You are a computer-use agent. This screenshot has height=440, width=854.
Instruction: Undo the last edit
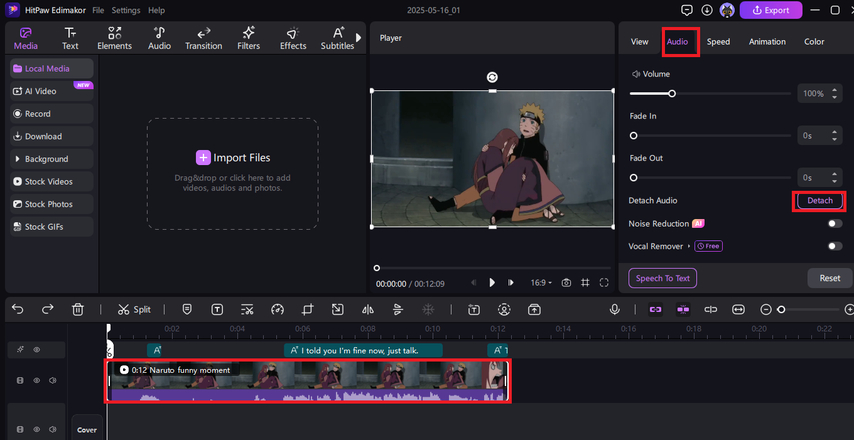(x=18, y=310)
